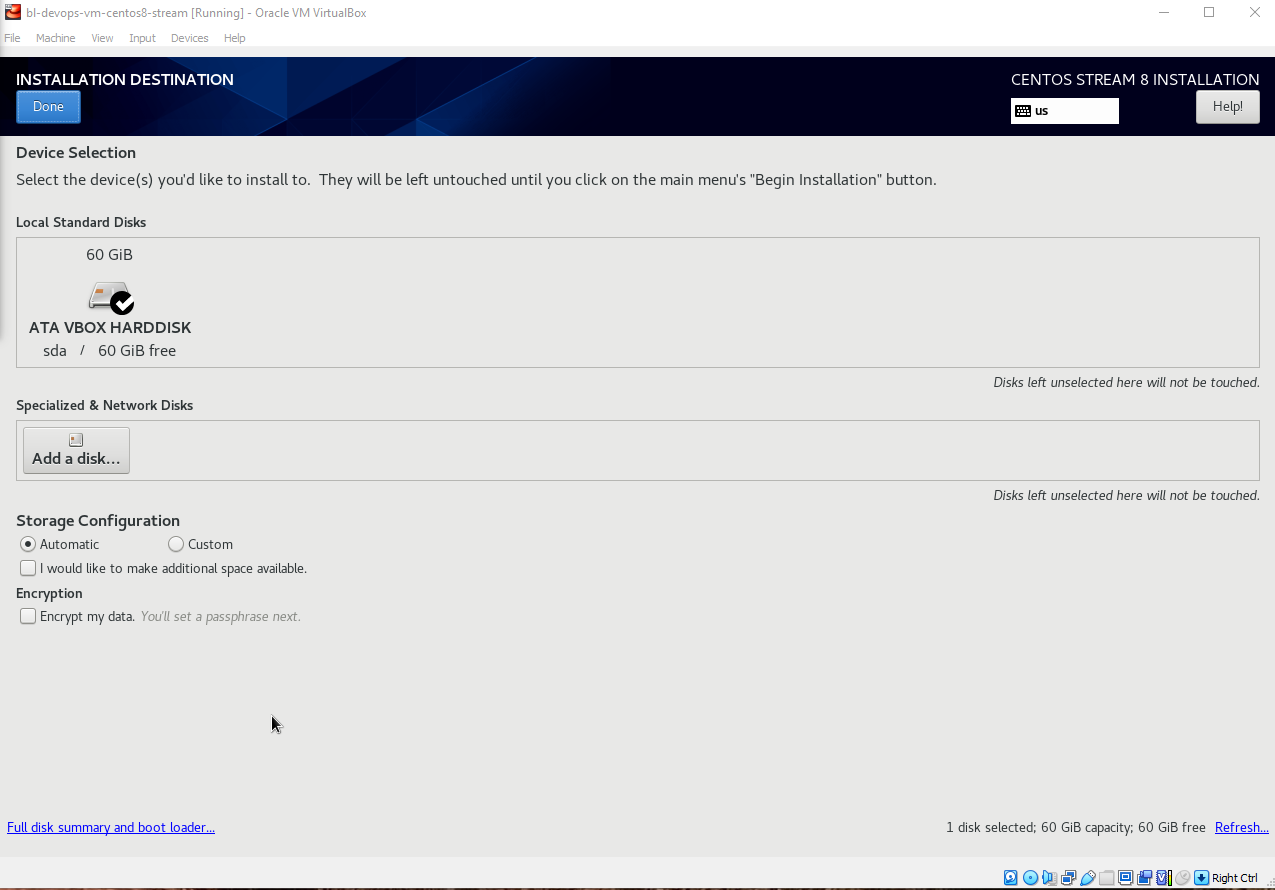1275x890 pixels.
Task: Open audio settings status icon
Action: pos(1049,878)
